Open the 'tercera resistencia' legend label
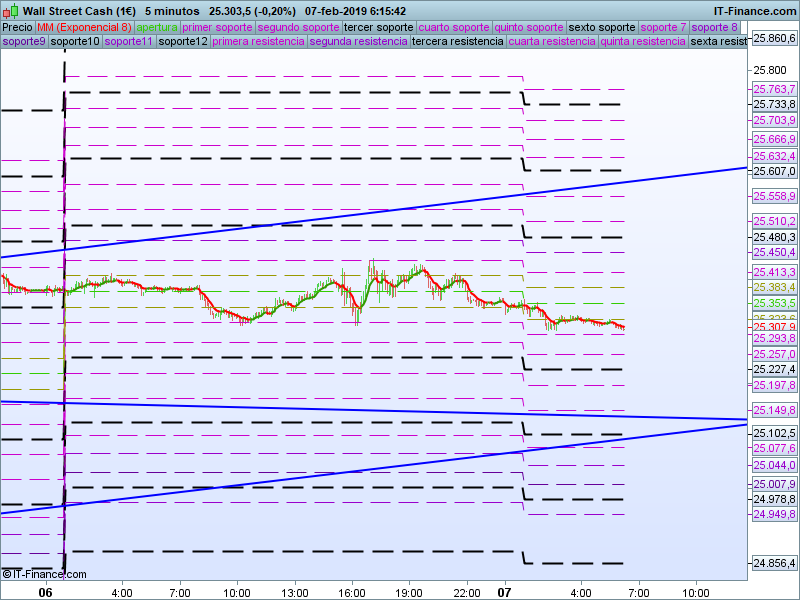This screenshot has height=600, width=800. coord(458,42)
